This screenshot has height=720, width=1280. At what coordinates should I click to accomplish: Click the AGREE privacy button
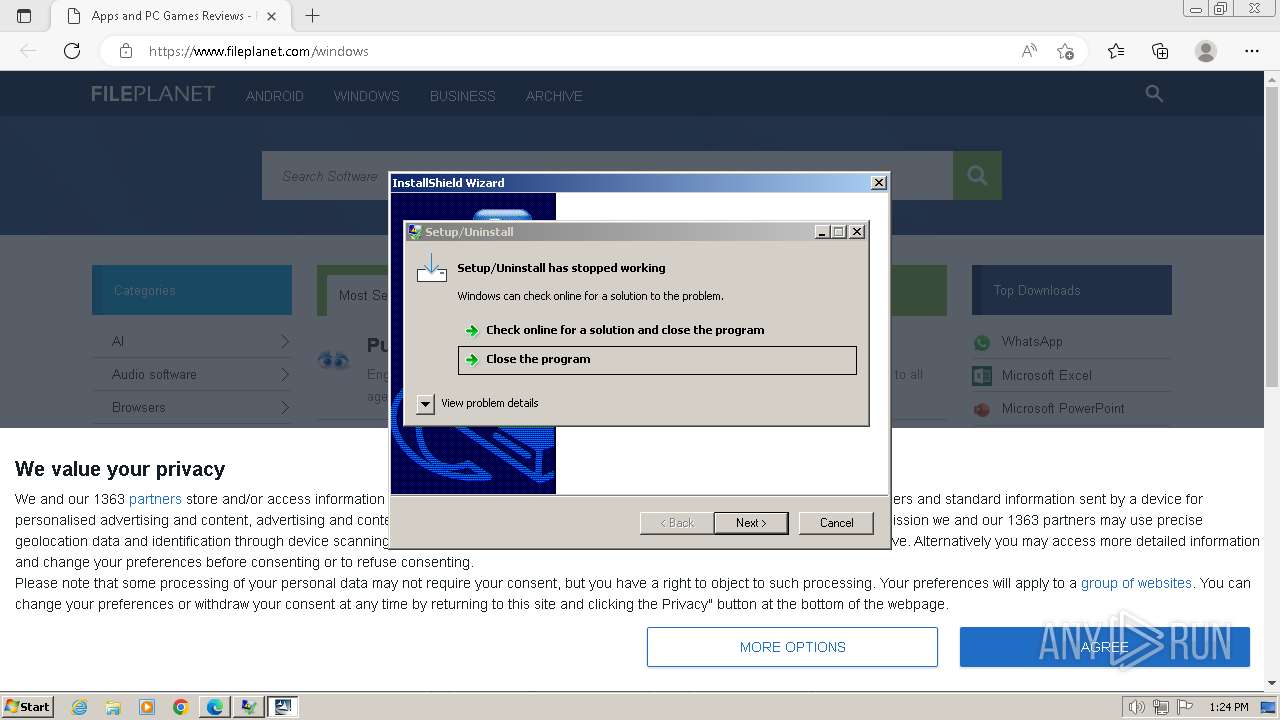coord(1104,647)
